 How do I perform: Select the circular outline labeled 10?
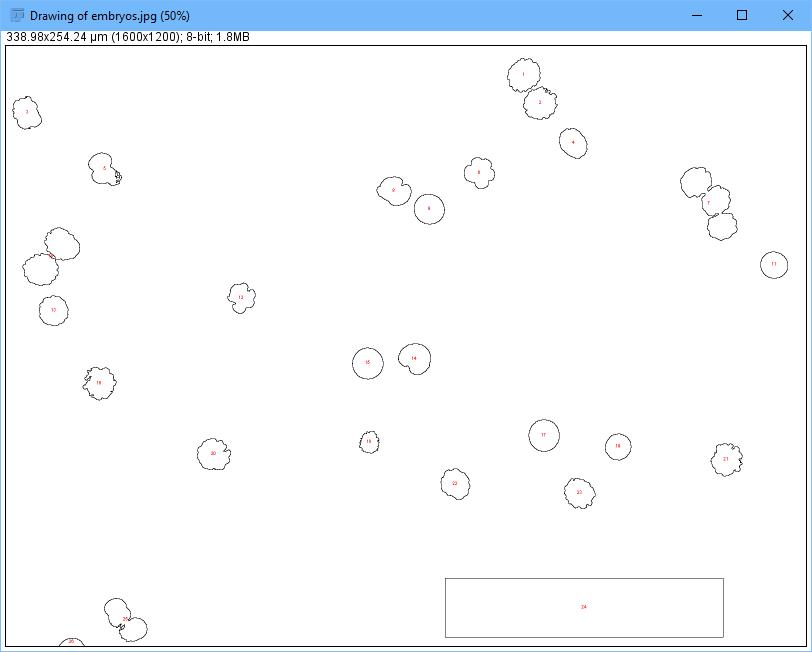[54, 311]
